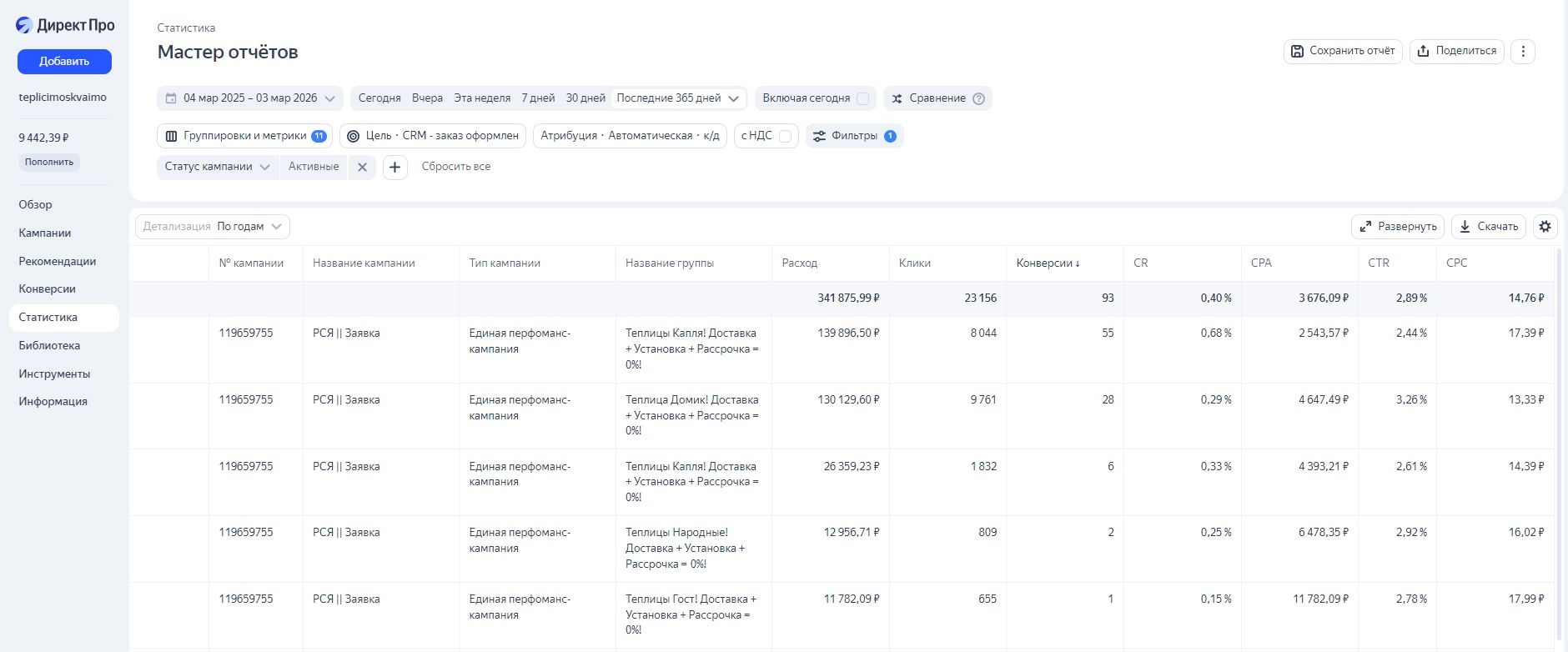Open Инструменты in sidebar
The width and height of the screenshot is (1568, 652).
54,374
